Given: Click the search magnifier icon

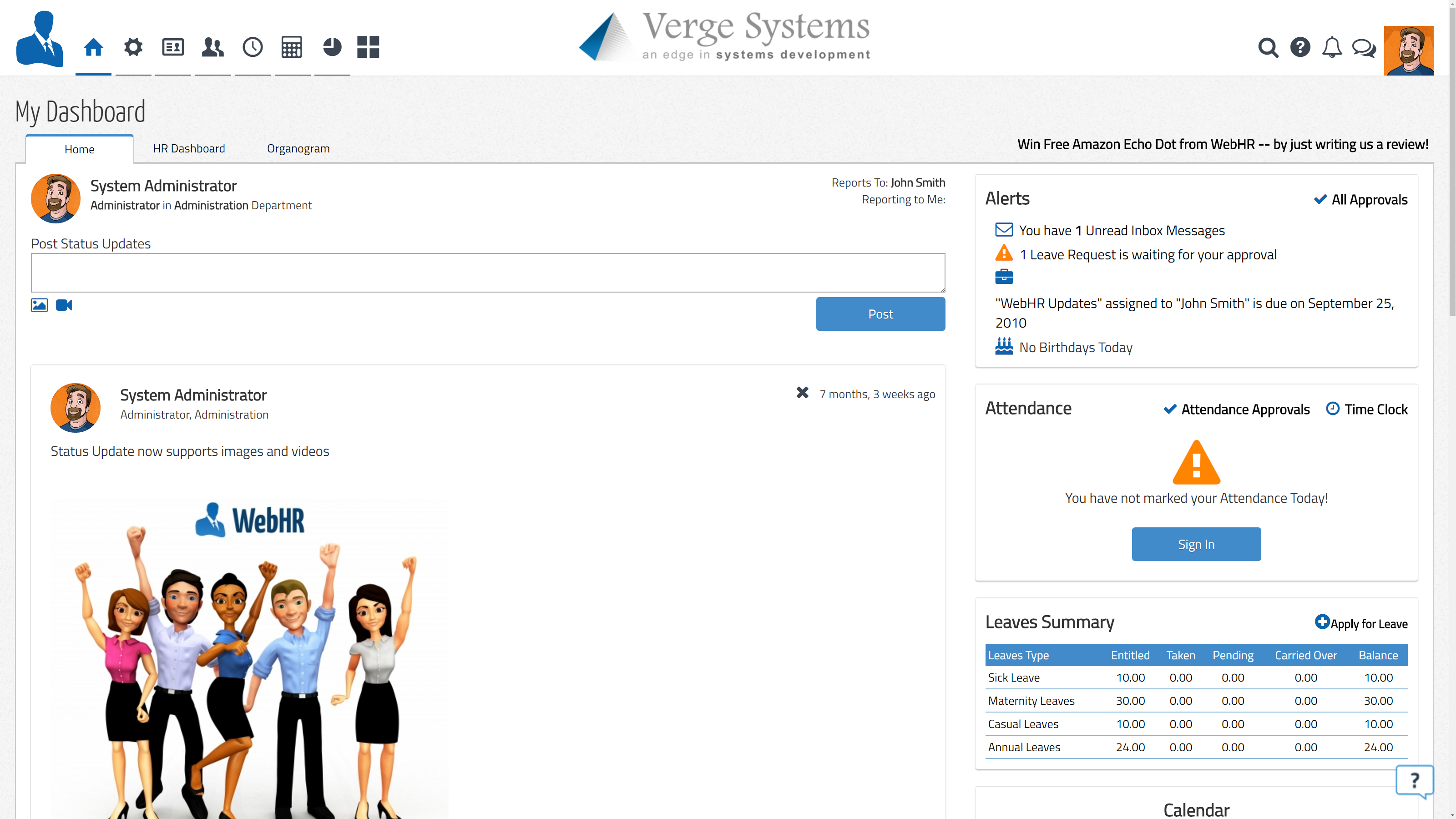Looking at the screenshot, I should coord(1268,47).
